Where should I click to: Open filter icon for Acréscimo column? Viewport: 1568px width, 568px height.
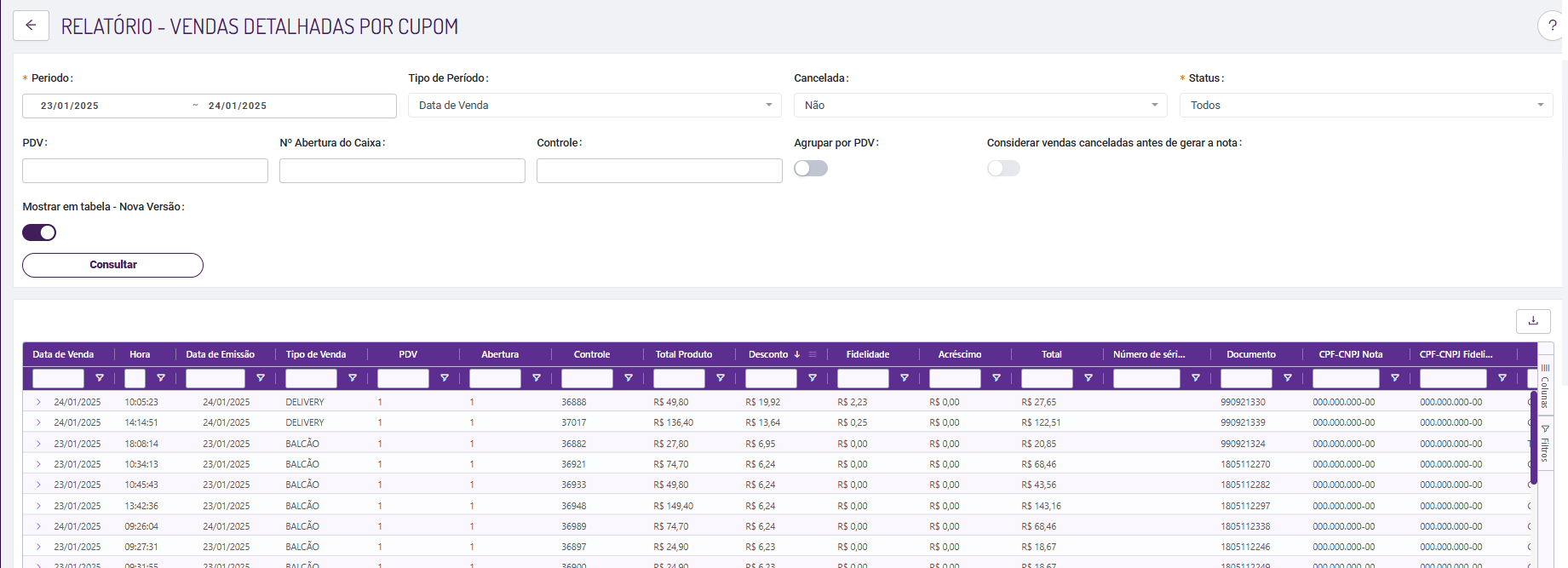(x=997, y=378)
